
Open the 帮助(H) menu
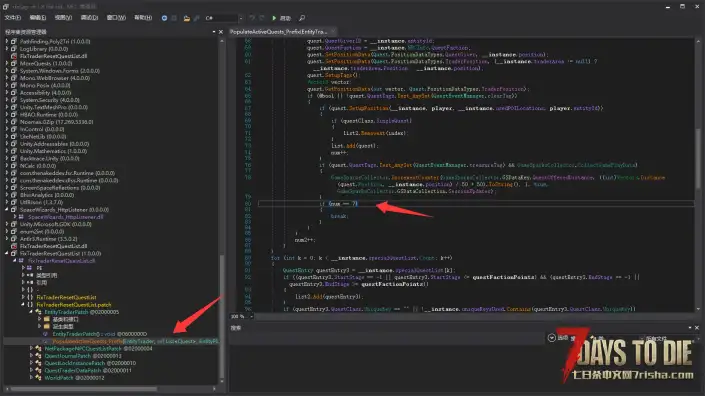pyautogui.click(x=143, y=18)
